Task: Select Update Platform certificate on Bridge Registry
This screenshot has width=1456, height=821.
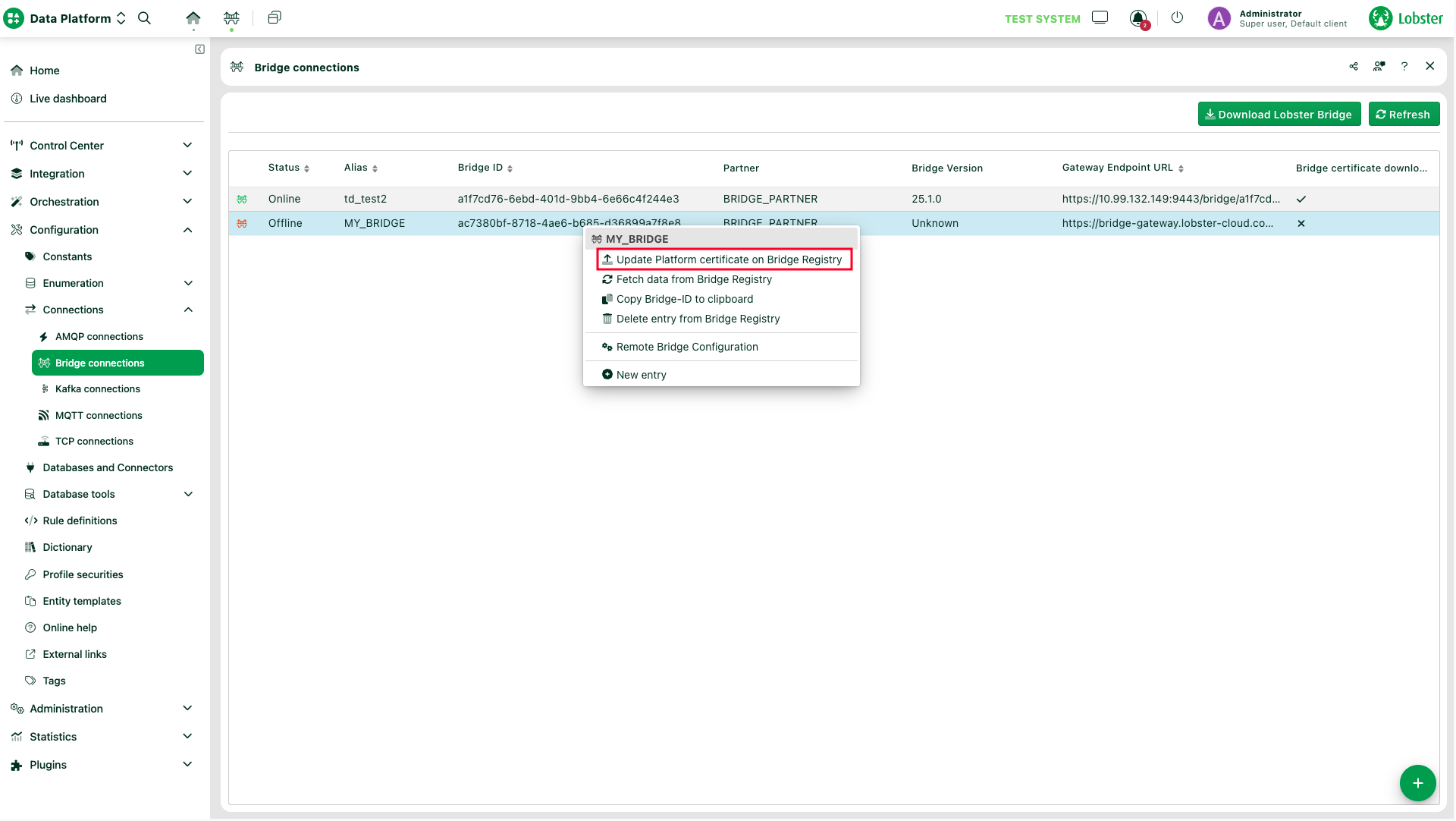Action: (x=728, y=260)
